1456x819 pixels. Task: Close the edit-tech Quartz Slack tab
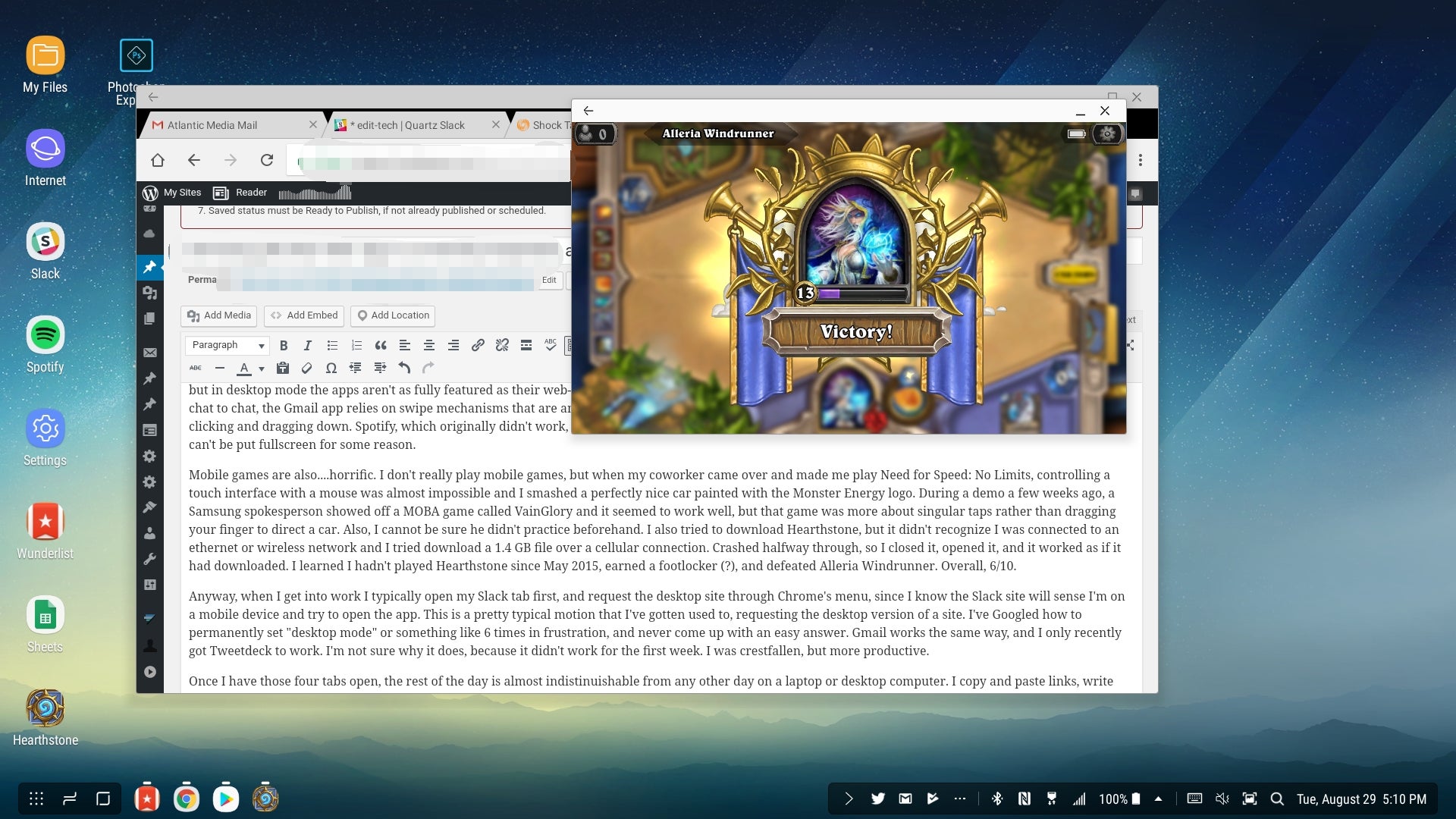[x=496, y=124]
